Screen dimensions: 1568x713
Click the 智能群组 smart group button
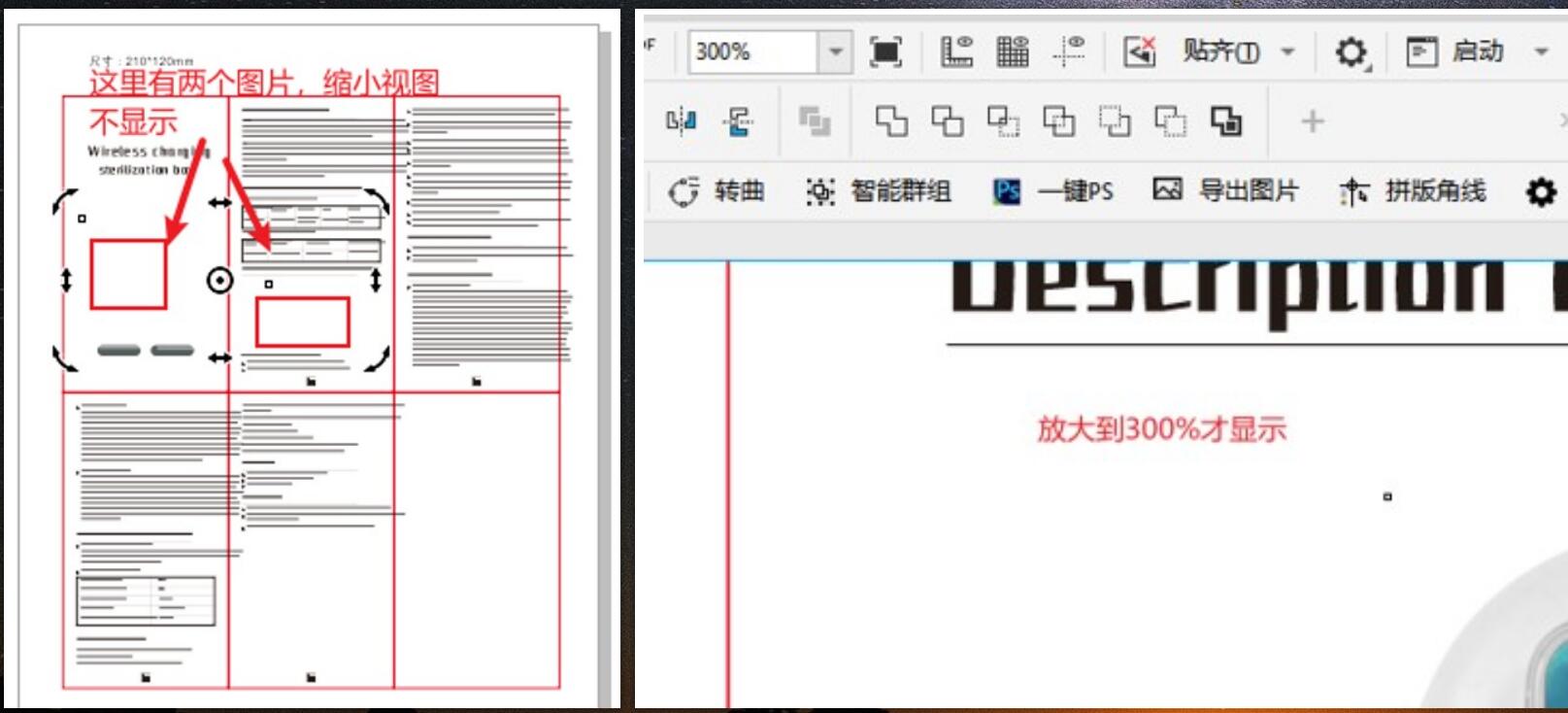(x=880, y=191)
